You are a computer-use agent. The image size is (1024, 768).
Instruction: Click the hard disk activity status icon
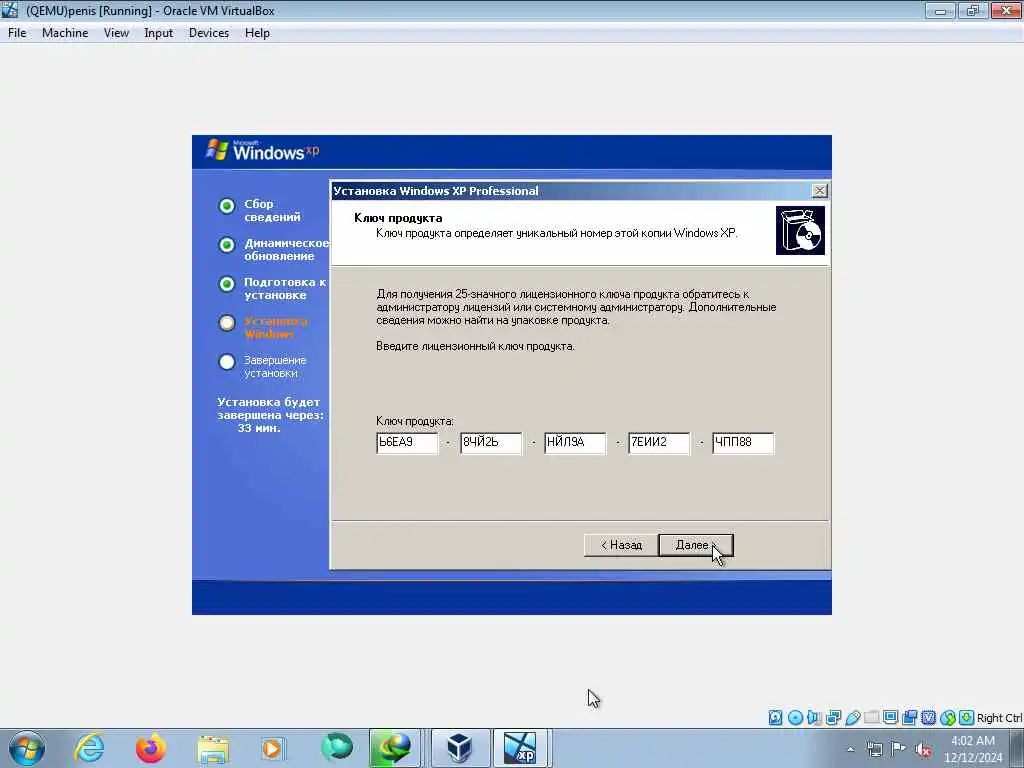[775, 718]
